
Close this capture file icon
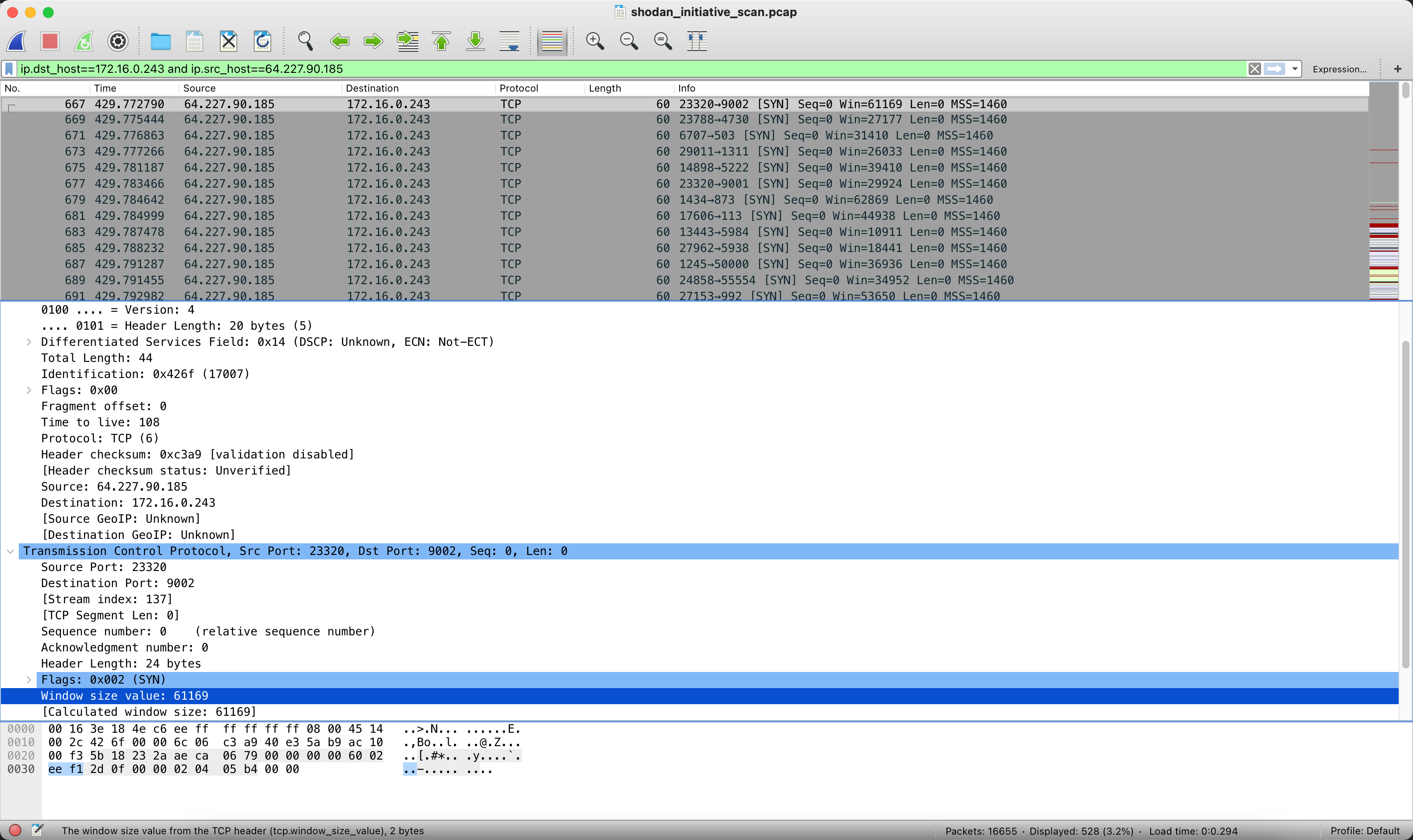click(229, 41)
